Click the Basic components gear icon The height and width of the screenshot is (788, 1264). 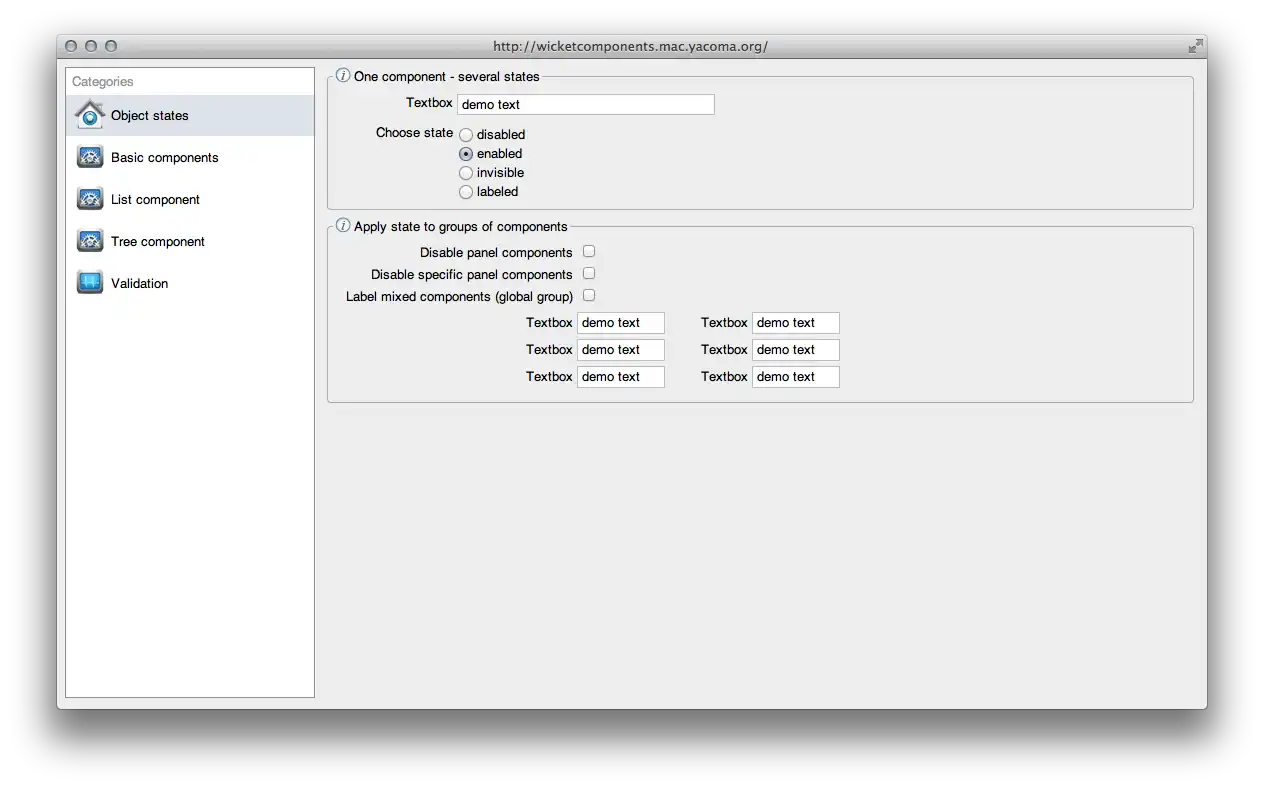coord(90,157)
